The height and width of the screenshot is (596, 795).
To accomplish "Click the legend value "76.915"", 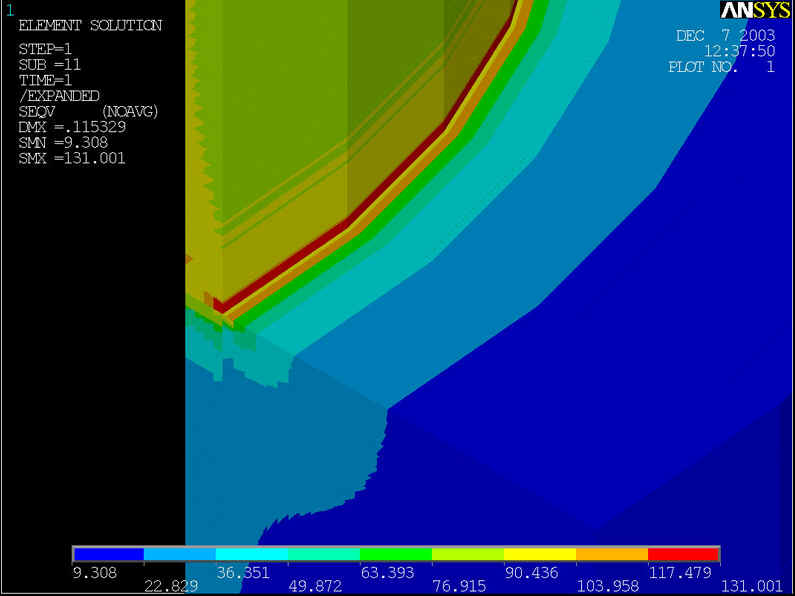I will pos(459,587).
